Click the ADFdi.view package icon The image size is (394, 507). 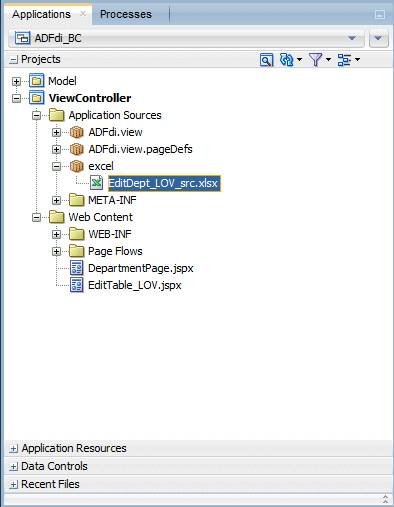click(x=76, y=132)
